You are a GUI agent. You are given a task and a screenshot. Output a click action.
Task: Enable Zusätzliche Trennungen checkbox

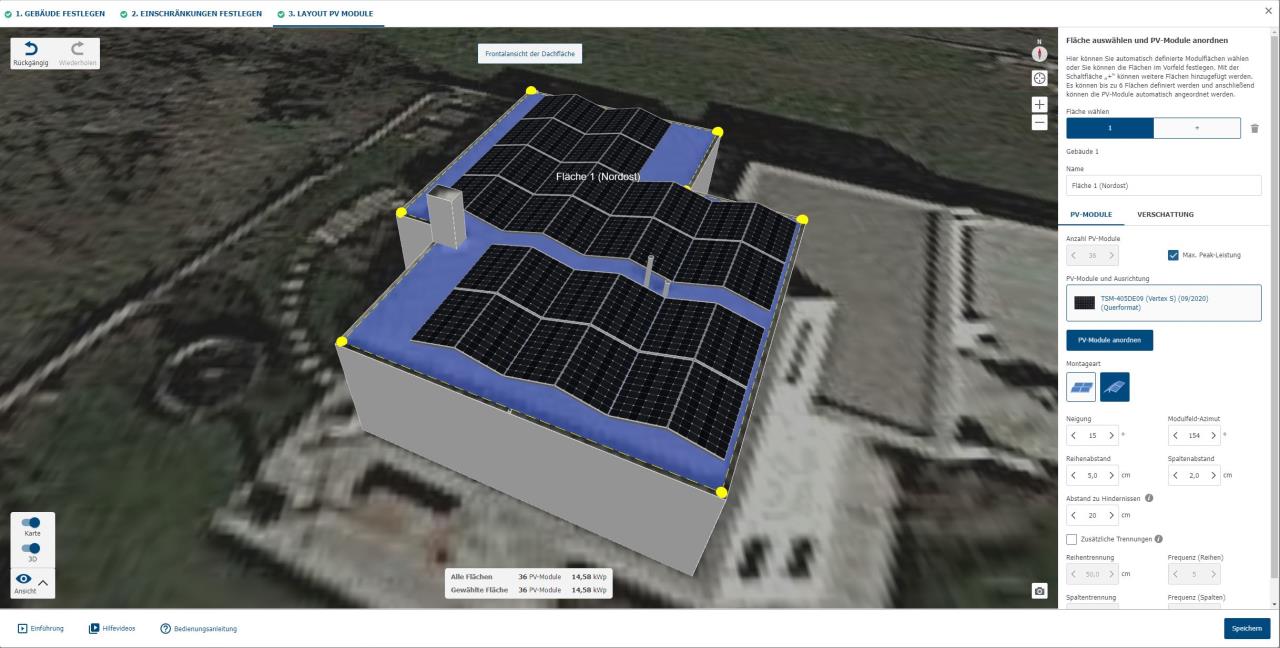pyautogui.click(x=1072, y=540)
